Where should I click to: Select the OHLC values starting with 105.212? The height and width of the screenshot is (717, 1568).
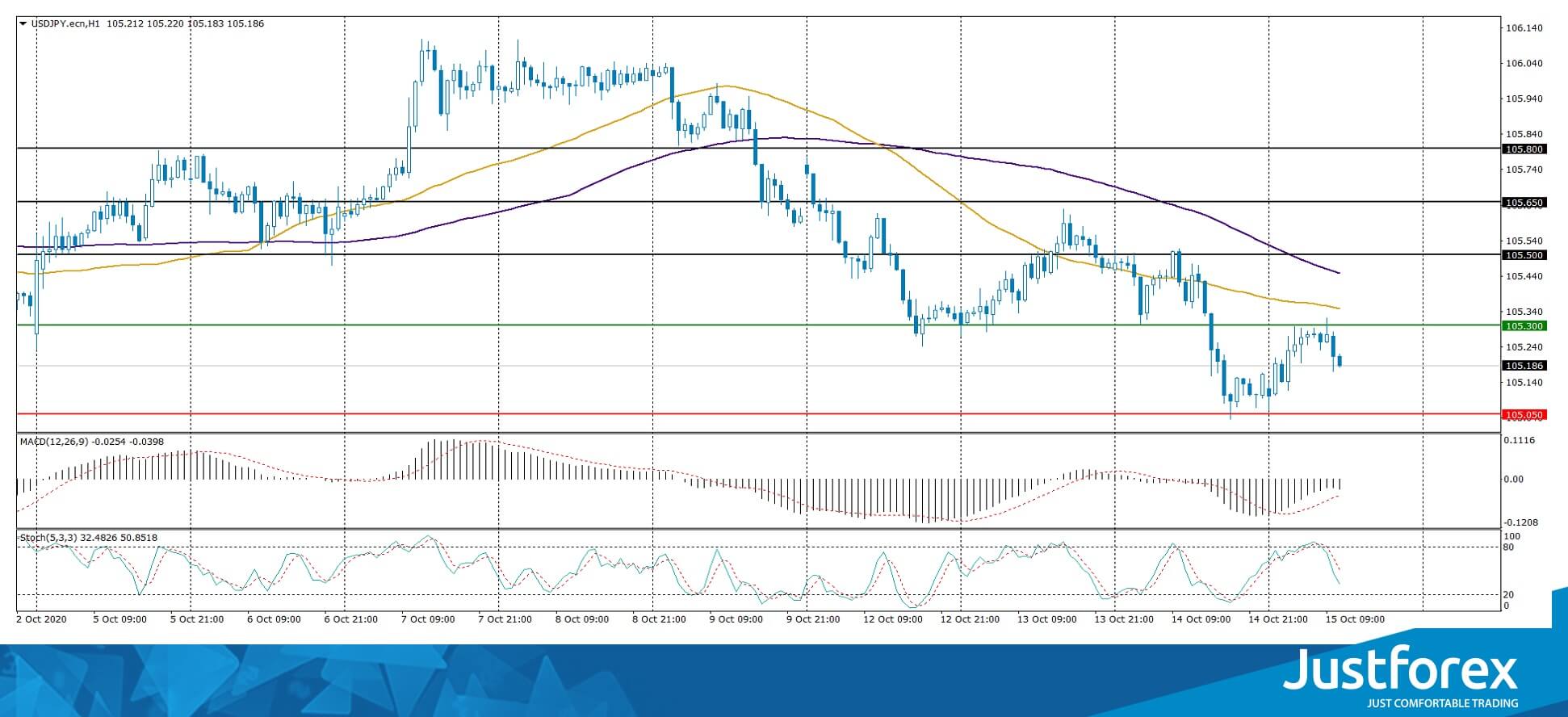coord(185,23)
